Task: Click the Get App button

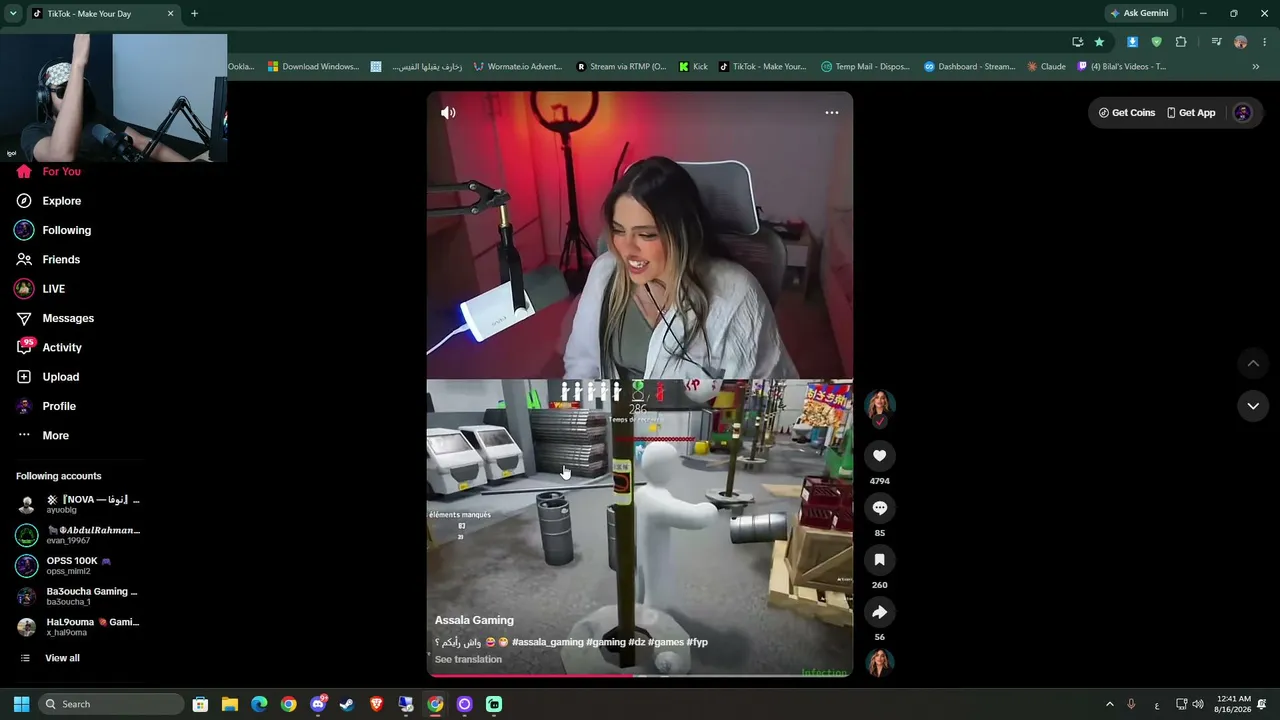Action: point(1191,113)
